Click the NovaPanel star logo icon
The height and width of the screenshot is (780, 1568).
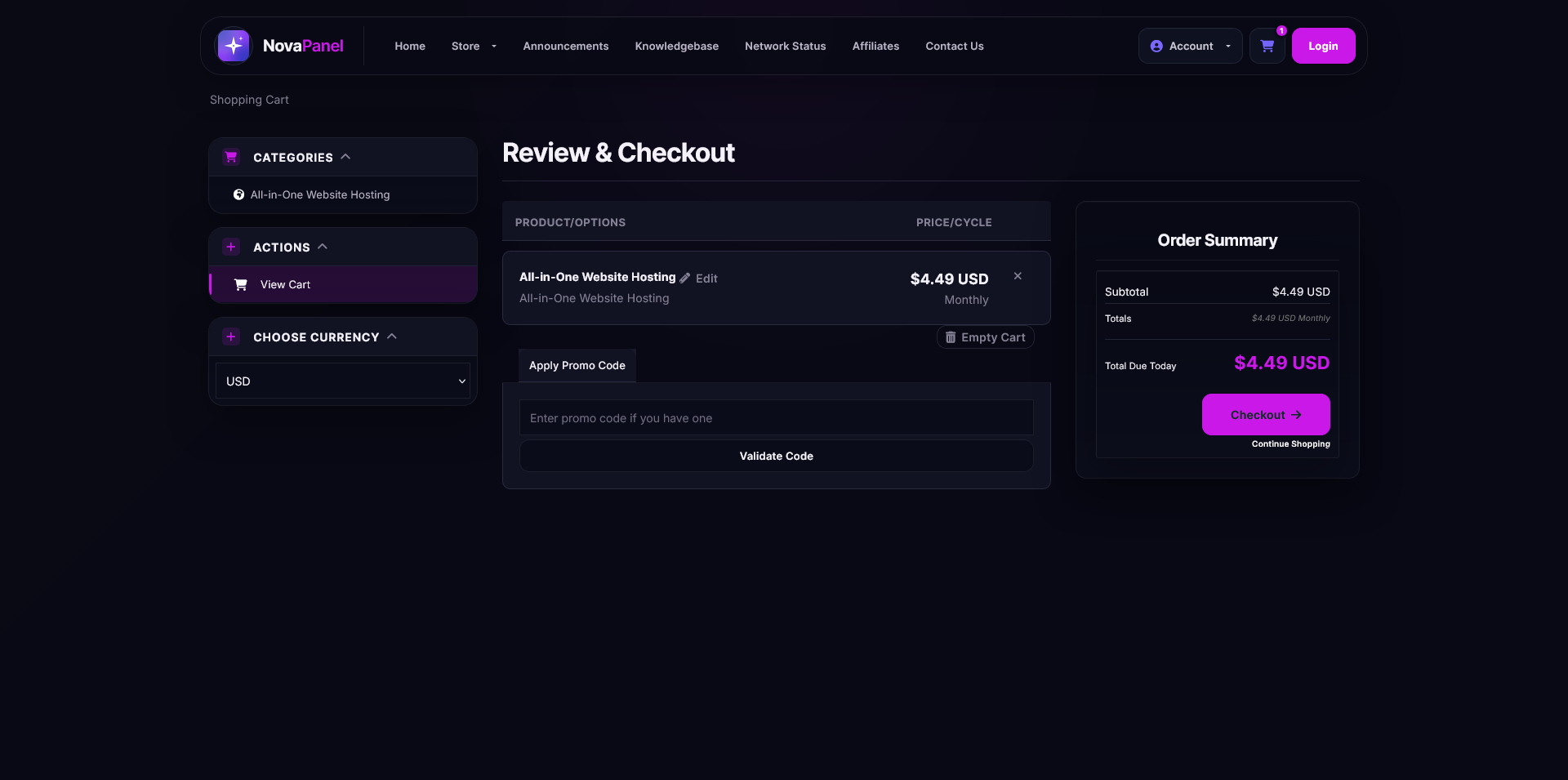[234, 46]
